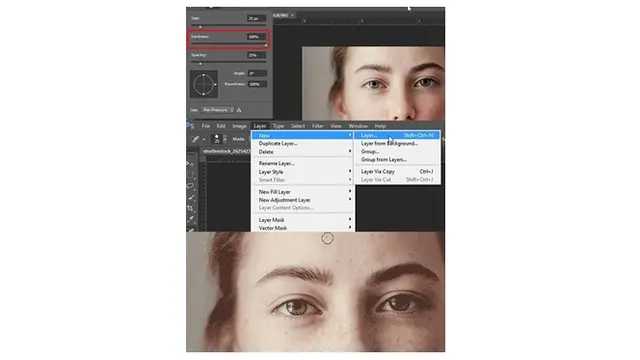Choose Group... in New submenu
The image size is (640, 360).
397,151
